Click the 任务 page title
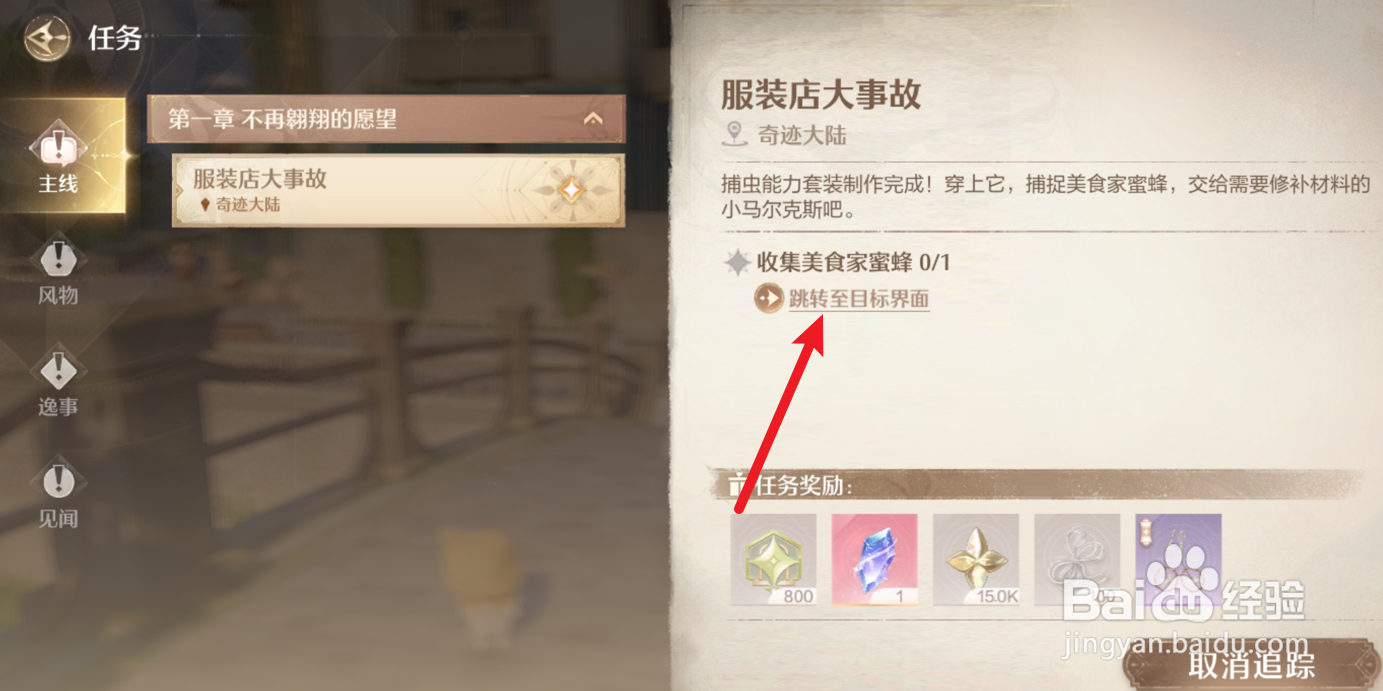Viewport: 1383px width, 691px height. (115, 39)
